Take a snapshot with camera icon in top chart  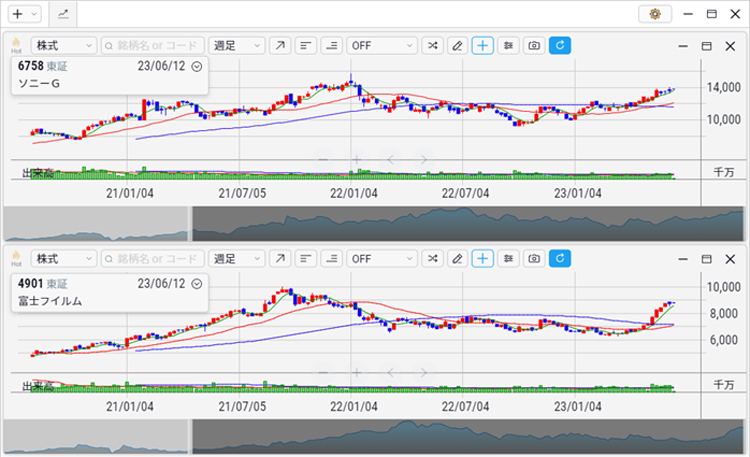(535, 46)
